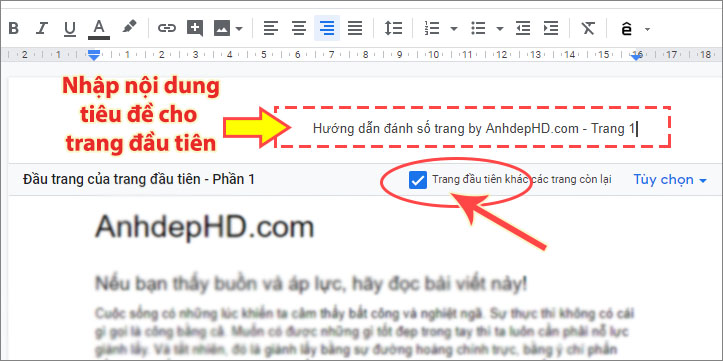723x361 pixels.
Task: Open line spacing options
Action: (x=393, y=29)
